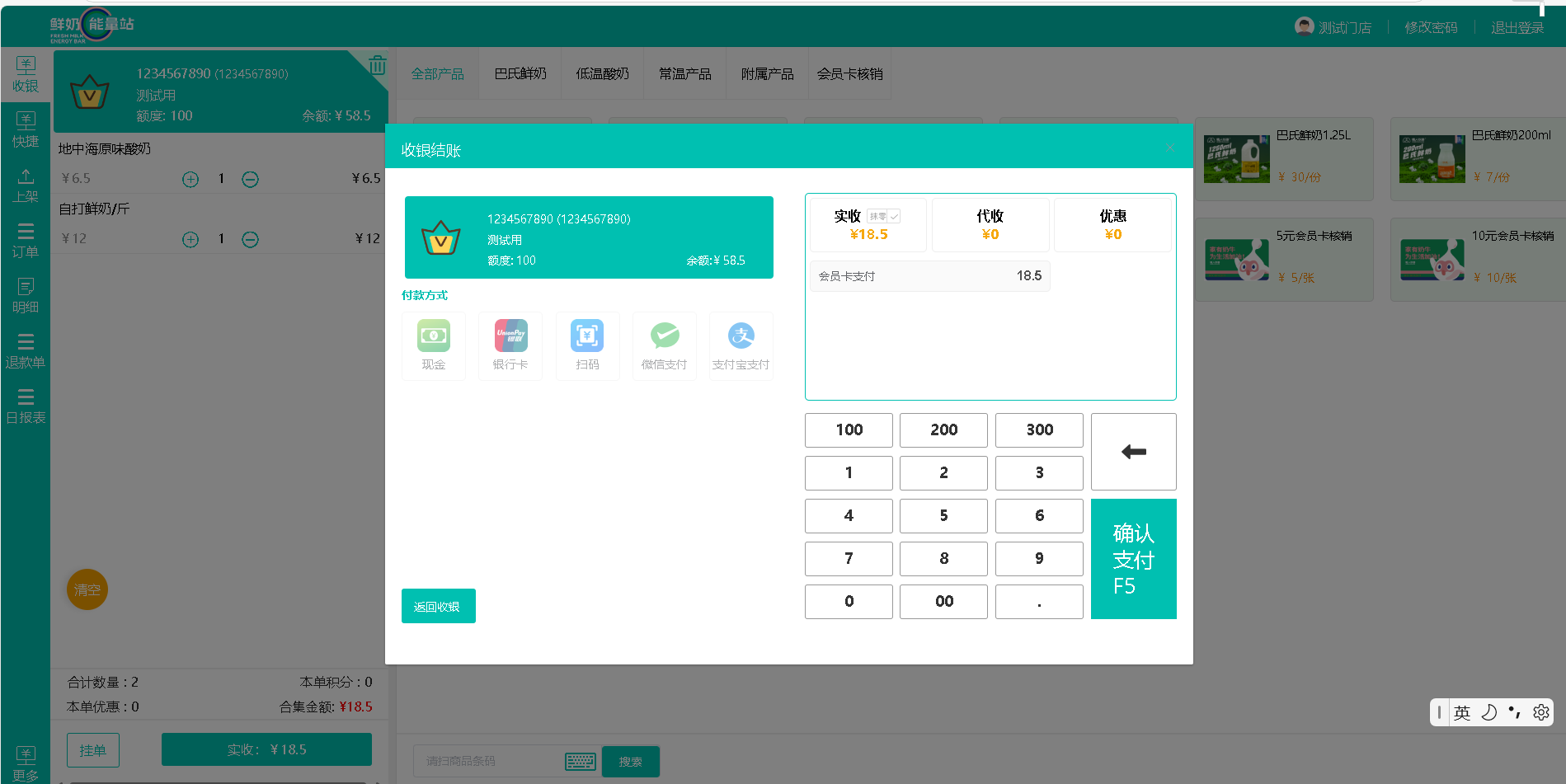Switch to the 代收 amount tab
This screenshot has width=1566, height=784.
[x=990, y=224]
